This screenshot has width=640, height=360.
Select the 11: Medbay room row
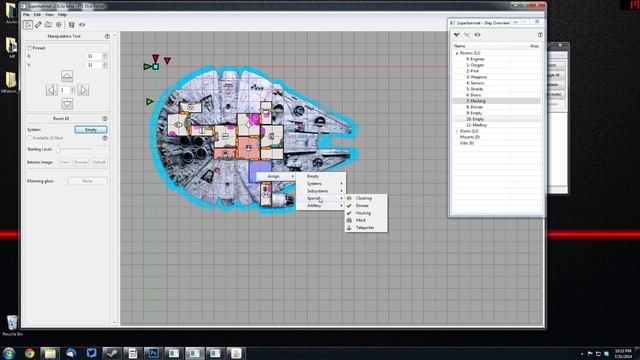[496, 125]
